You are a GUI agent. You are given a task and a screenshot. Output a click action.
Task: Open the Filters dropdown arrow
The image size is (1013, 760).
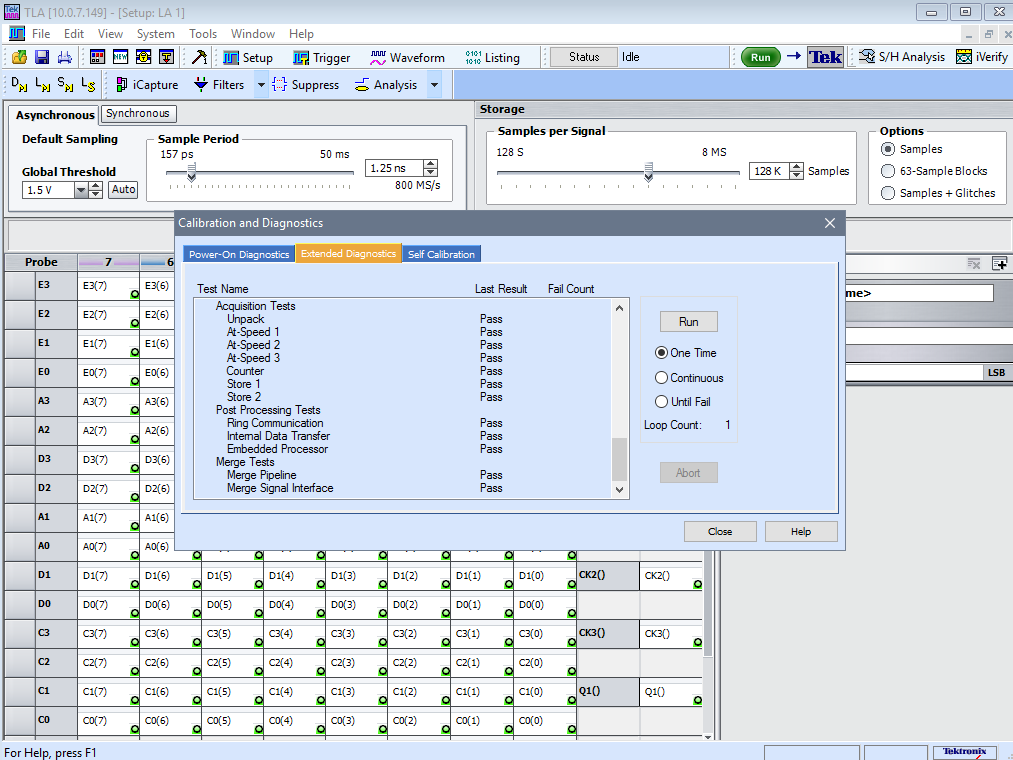[x=261, y=85]
